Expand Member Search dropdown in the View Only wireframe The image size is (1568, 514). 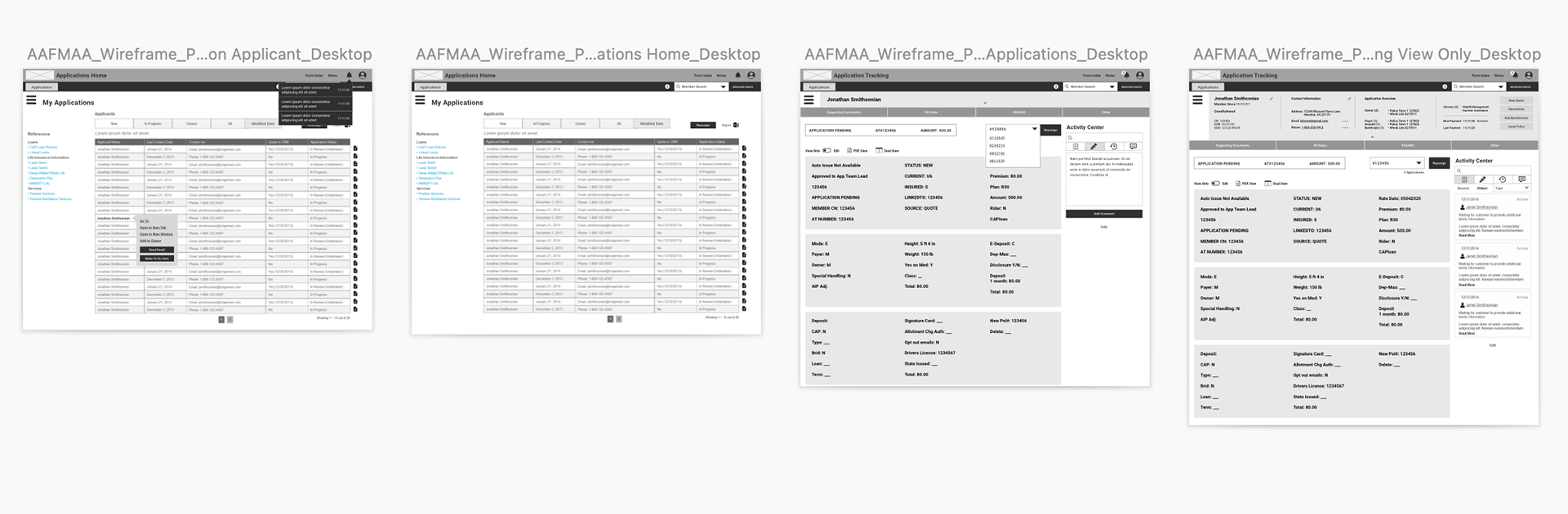[1501, 86]
